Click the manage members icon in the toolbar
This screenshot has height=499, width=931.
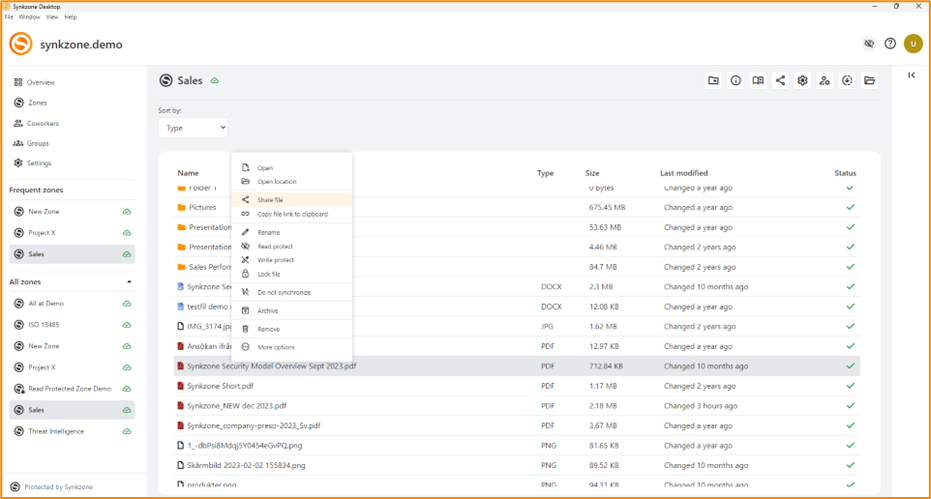click(824, 81)
